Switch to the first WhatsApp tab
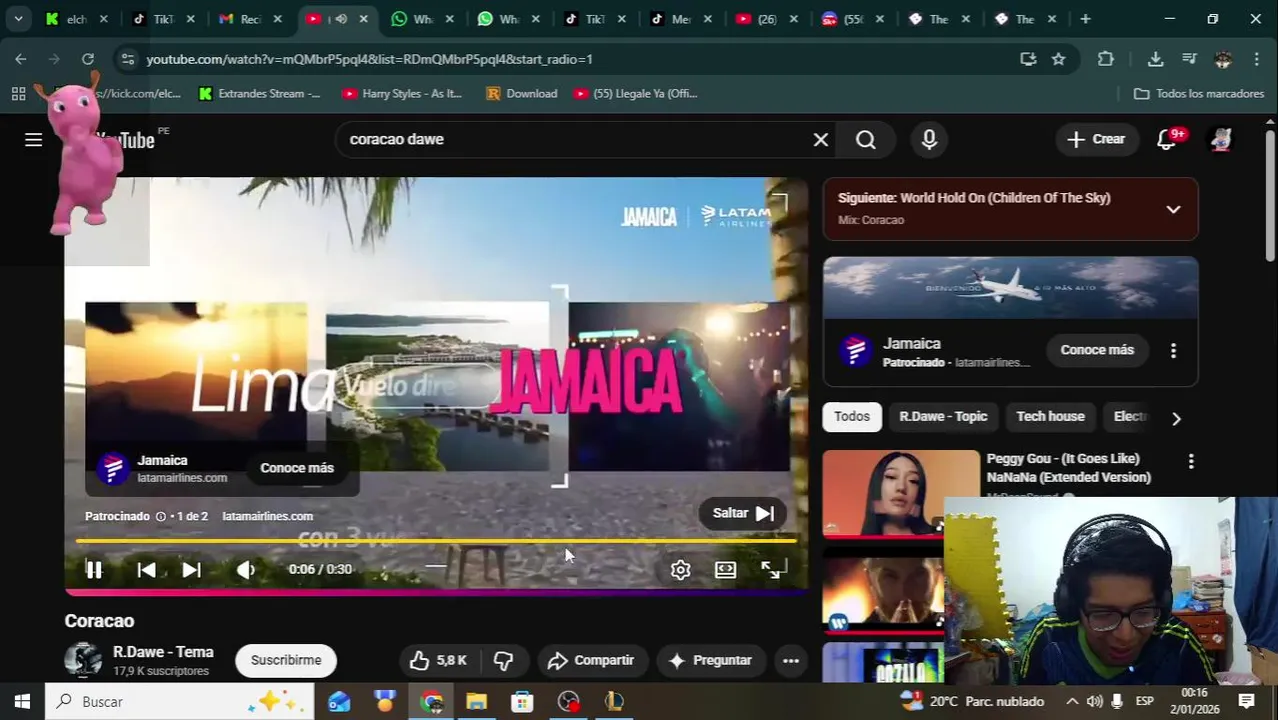The image size is (1278, 720). coord(422,19)
